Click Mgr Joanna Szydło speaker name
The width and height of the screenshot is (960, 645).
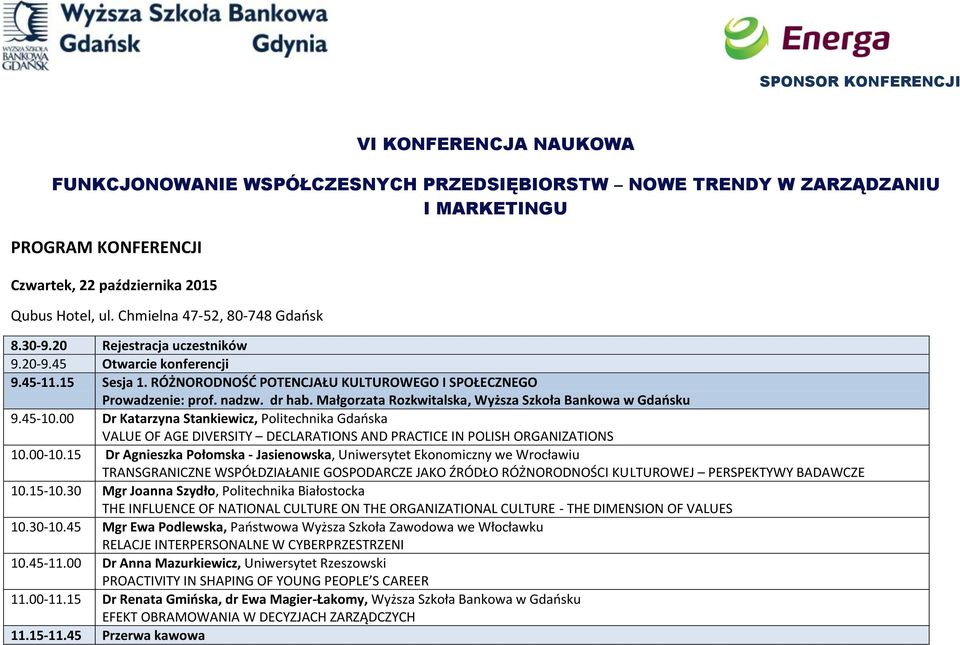[159, 491]
